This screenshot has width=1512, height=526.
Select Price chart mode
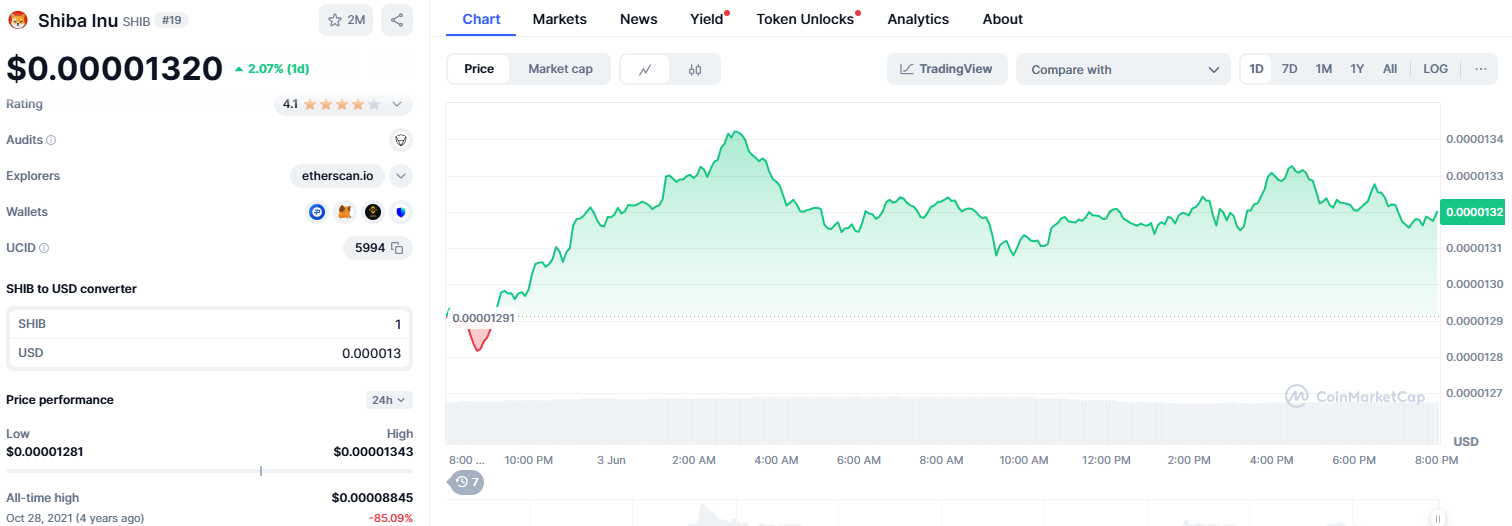tap(479, 69)
